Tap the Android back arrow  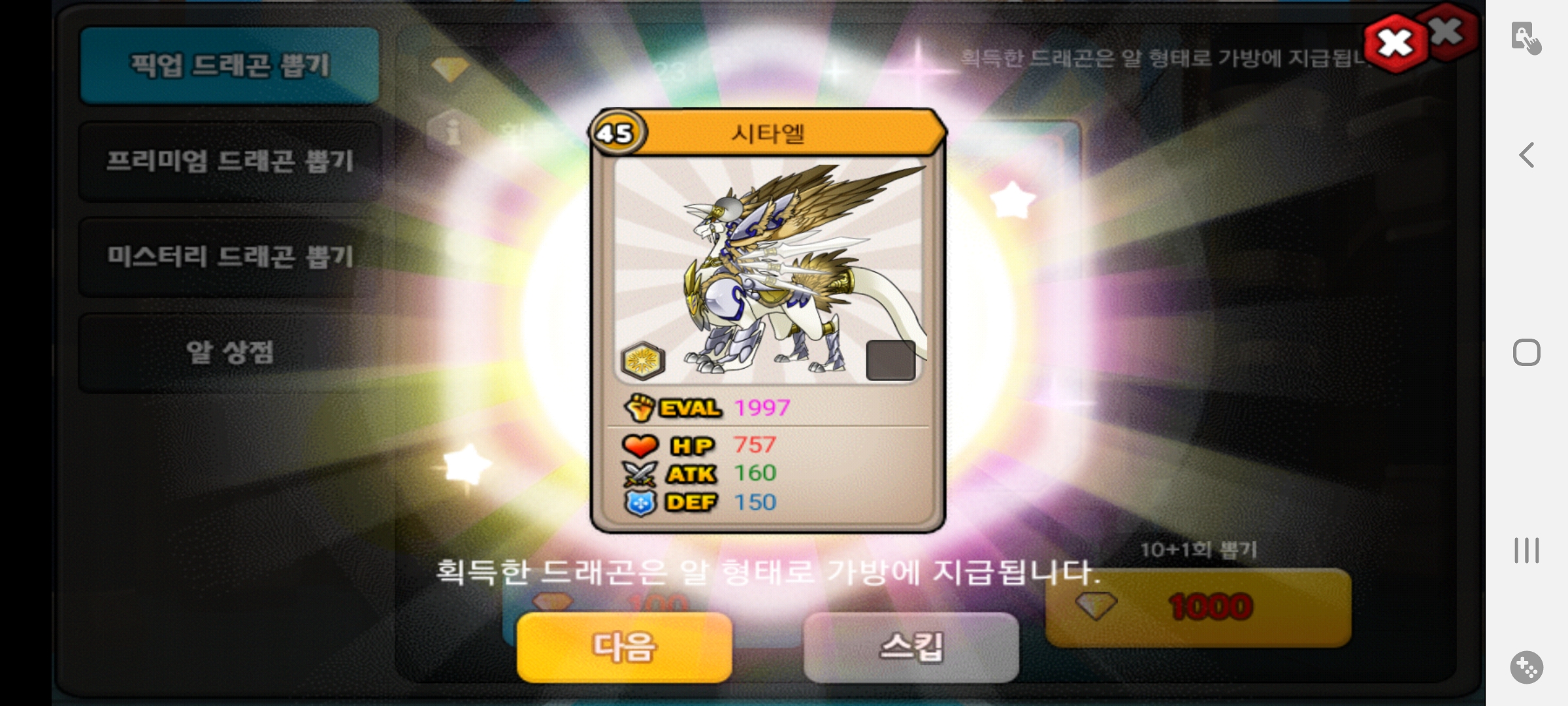(x=1527, y=155)
